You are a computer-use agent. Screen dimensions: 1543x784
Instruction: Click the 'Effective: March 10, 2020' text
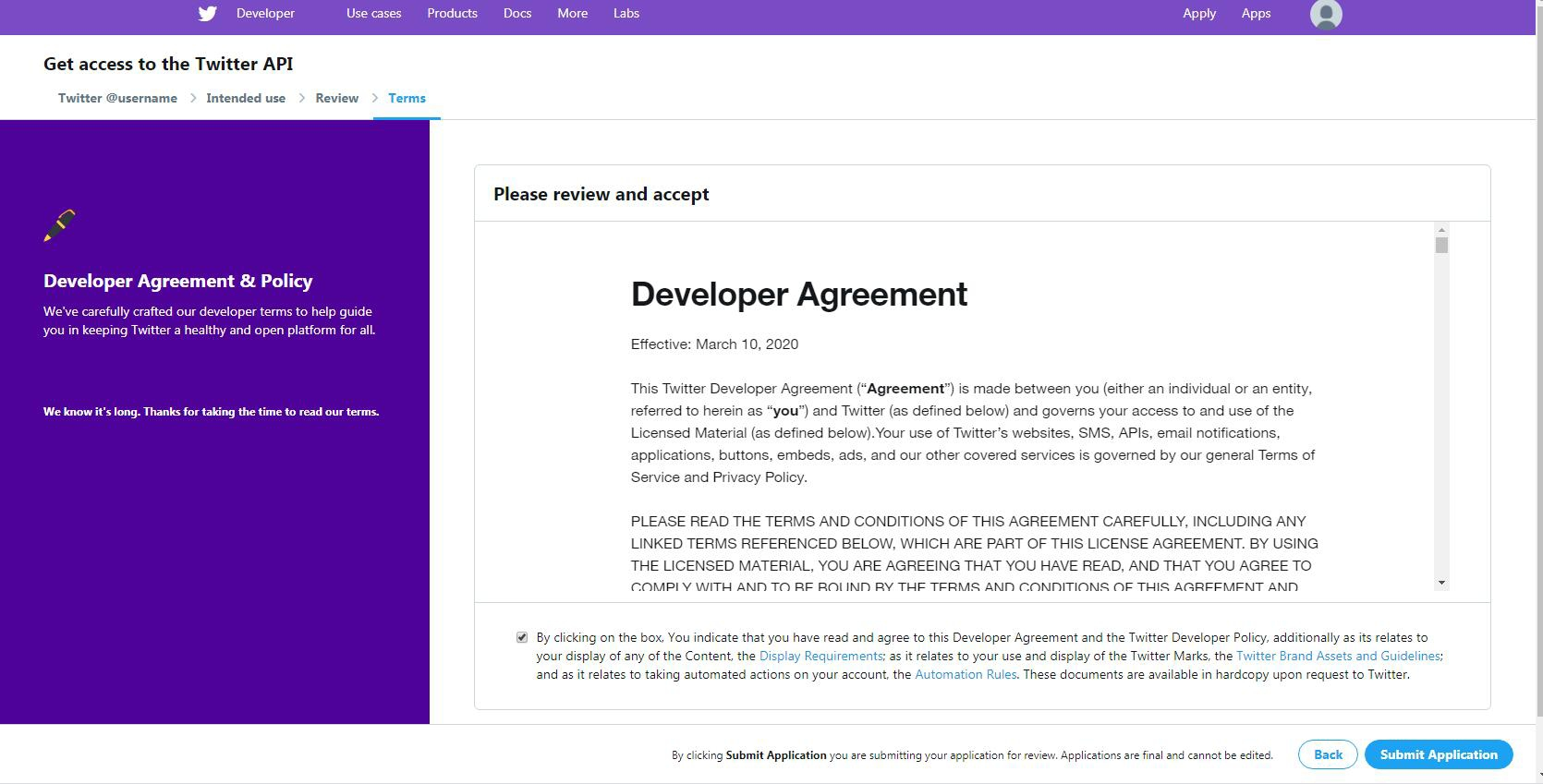coord(714,344)
